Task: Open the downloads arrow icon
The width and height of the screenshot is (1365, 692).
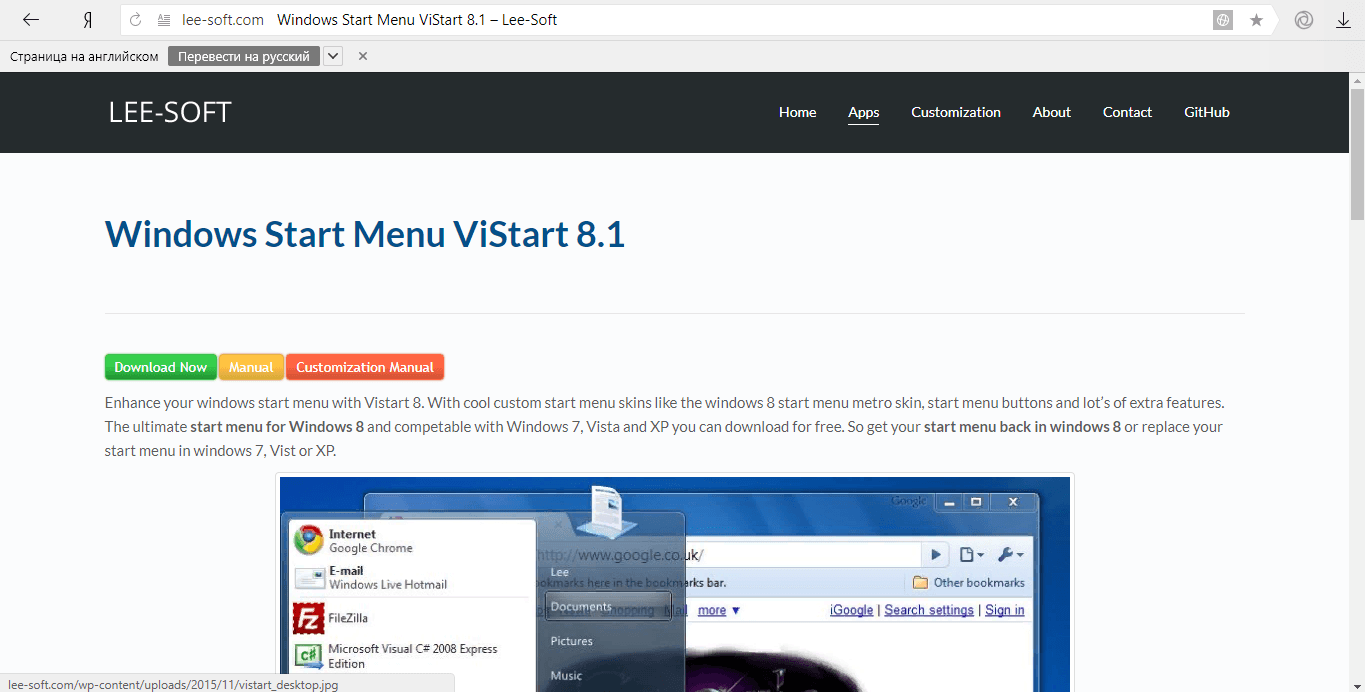Action: point(1344,20)
